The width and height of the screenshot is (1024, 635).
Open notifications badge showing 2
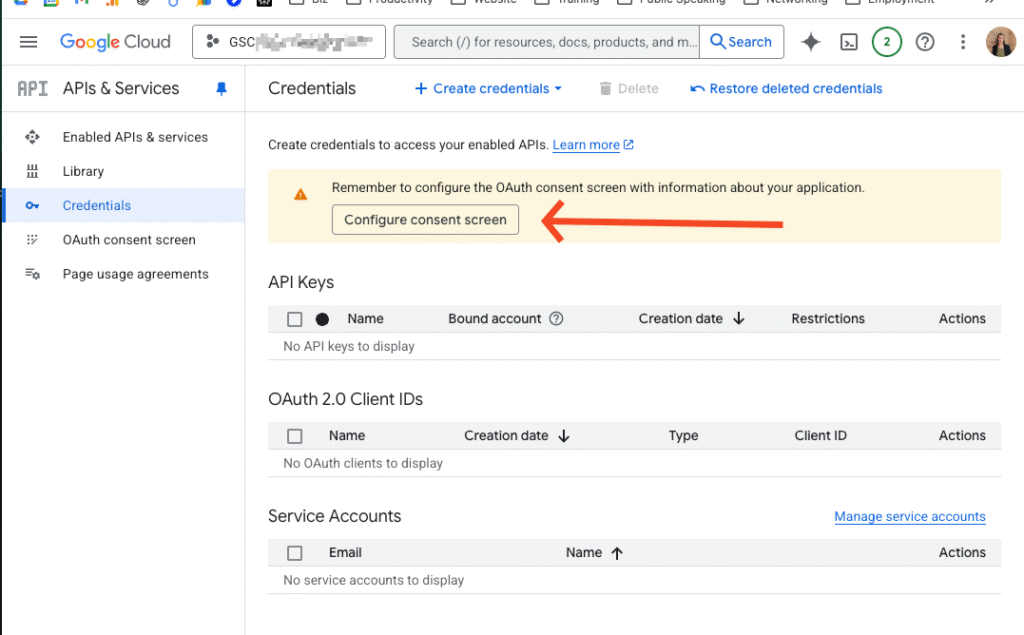tap(886, 42)
